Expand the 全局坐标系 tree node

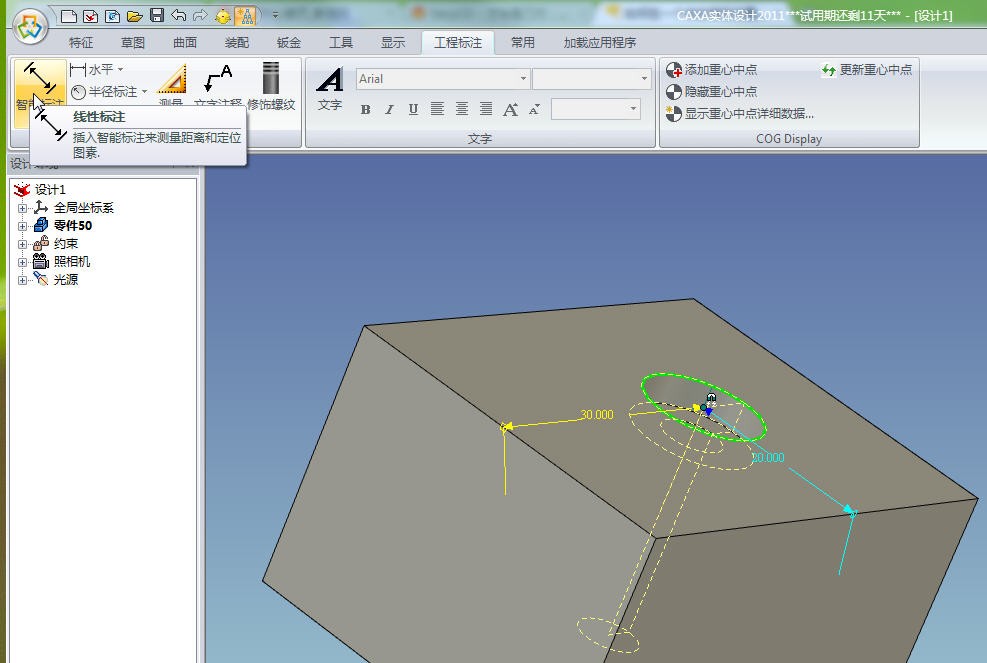coord(23,208)
